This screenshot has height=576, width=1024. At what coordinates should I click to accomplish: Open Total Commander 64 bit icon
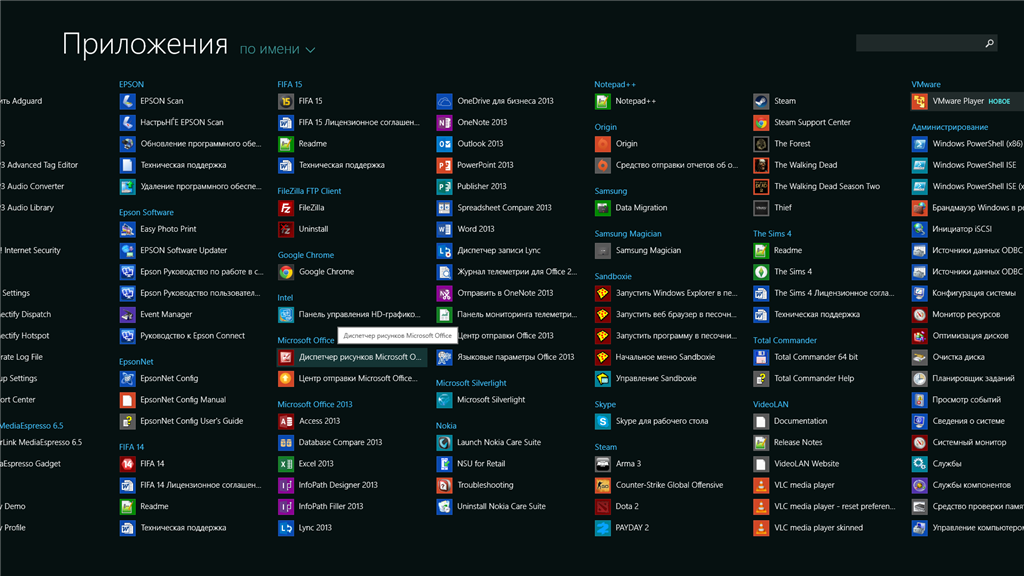(761, 357)
